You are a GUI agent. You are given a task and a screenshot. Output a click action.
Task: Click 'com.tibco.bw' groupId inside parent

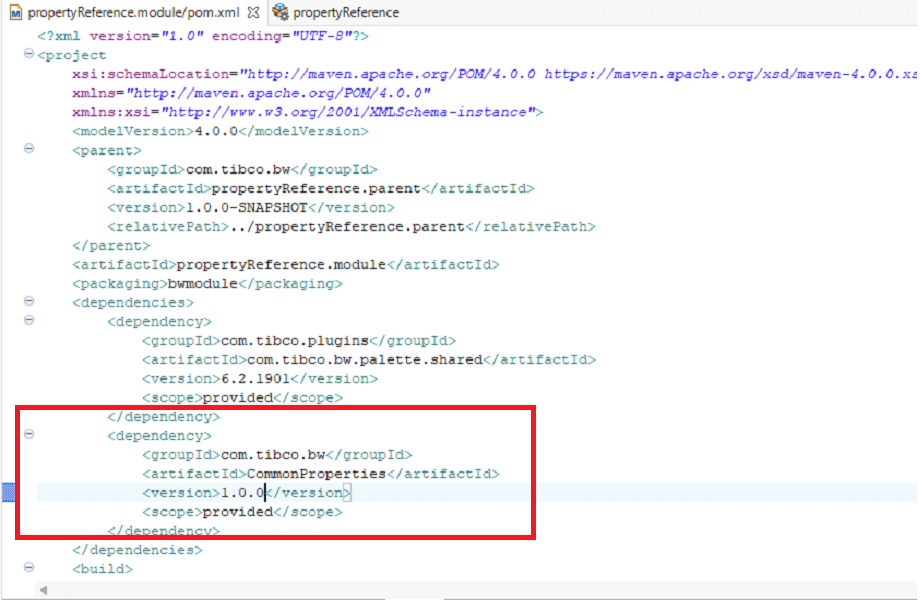238,170
